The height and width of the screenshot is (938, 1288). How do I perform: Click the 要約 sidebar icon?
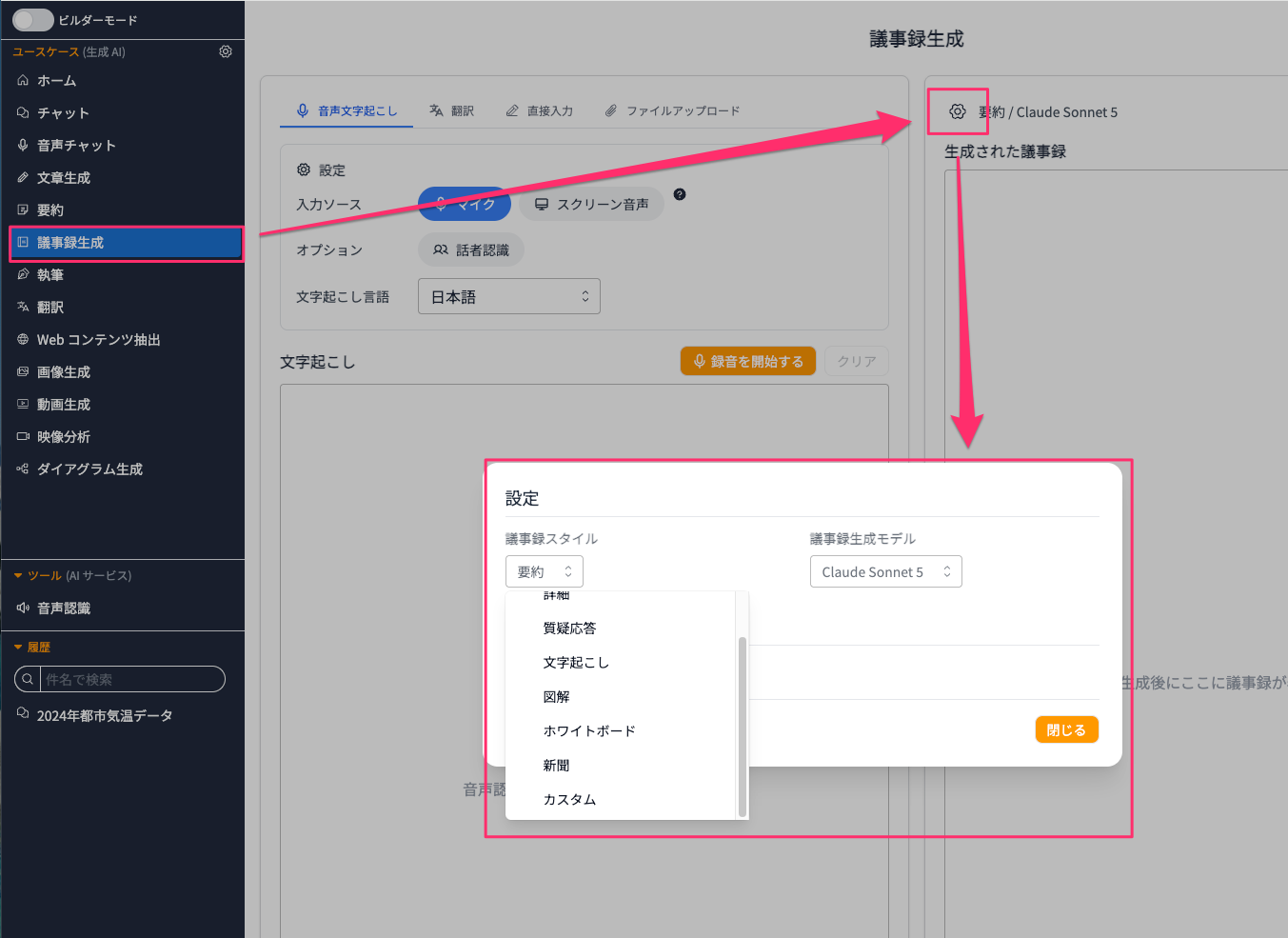click(x=23, y=210)
